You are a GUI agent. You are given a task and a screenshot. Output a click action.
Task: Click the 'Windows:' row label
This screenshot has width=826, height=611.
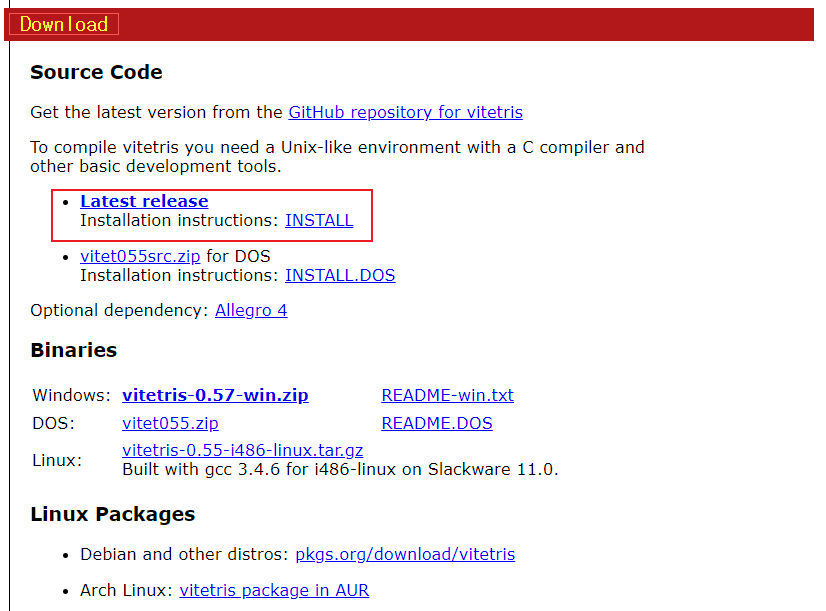point(72,395)
